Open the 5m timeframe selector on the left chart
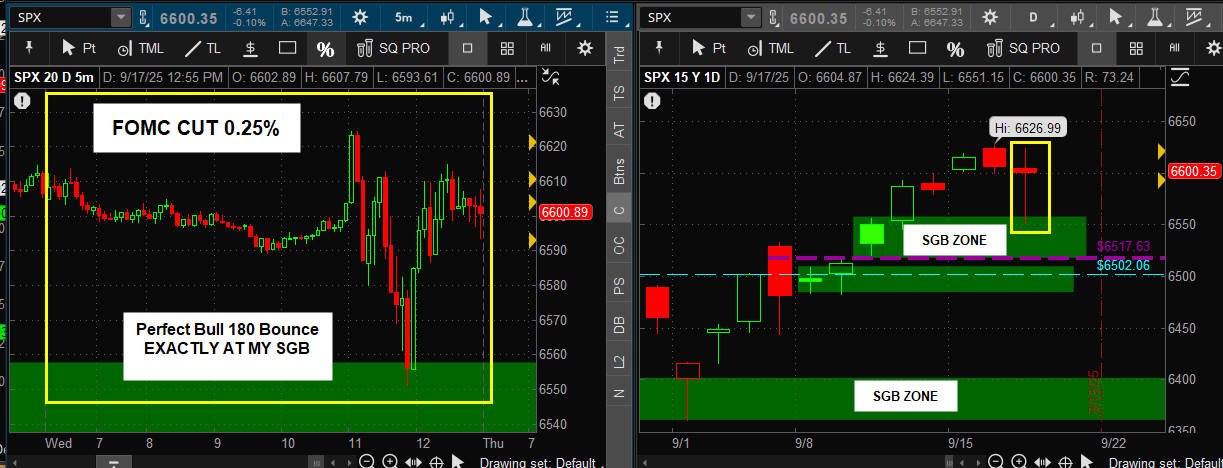The width and height of the screenshot is (1223, 468). tap(403, 17)
